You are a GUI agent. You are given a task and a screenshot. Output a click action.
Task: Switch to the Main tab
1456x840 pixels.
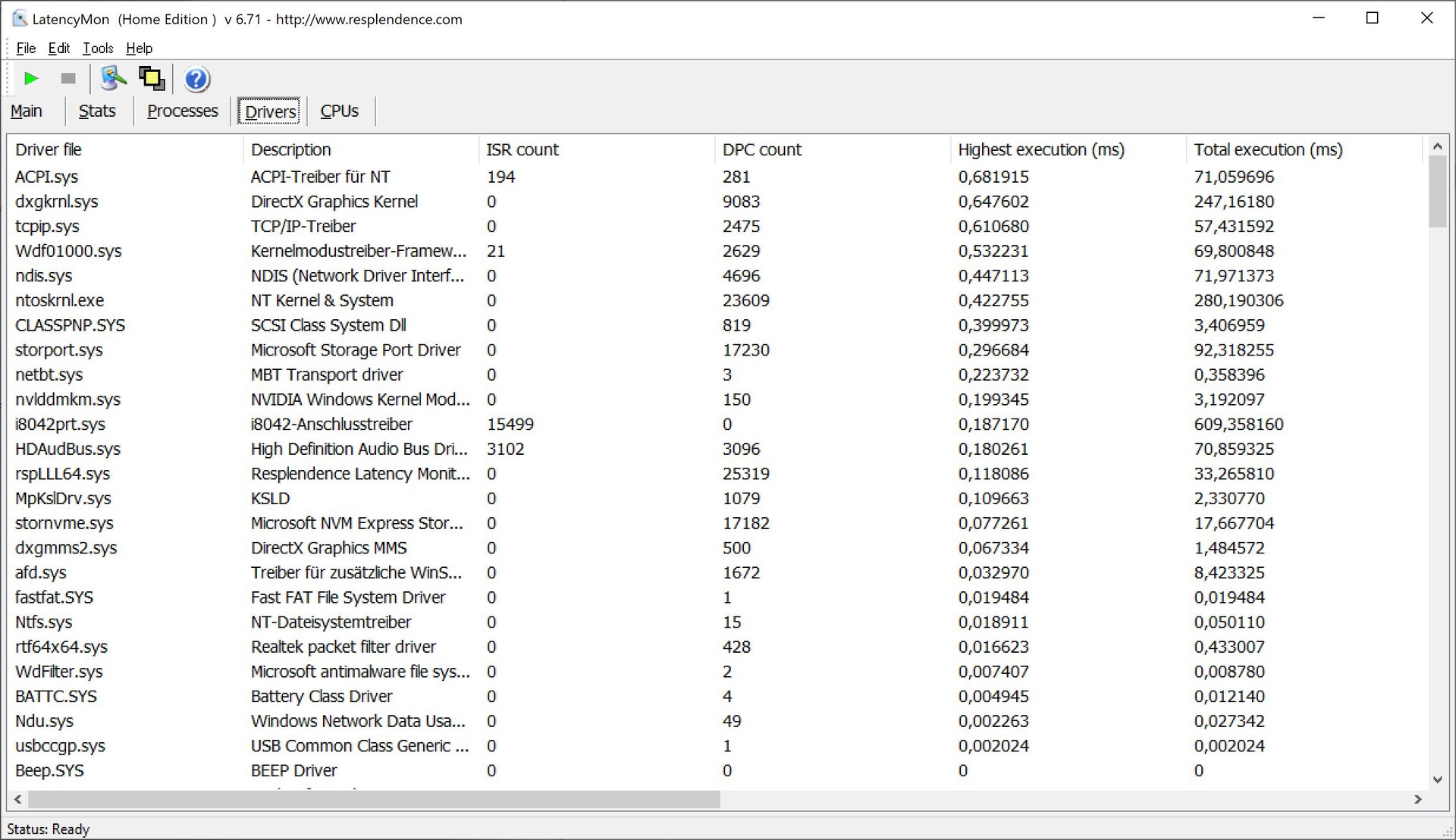coord(27,111)
